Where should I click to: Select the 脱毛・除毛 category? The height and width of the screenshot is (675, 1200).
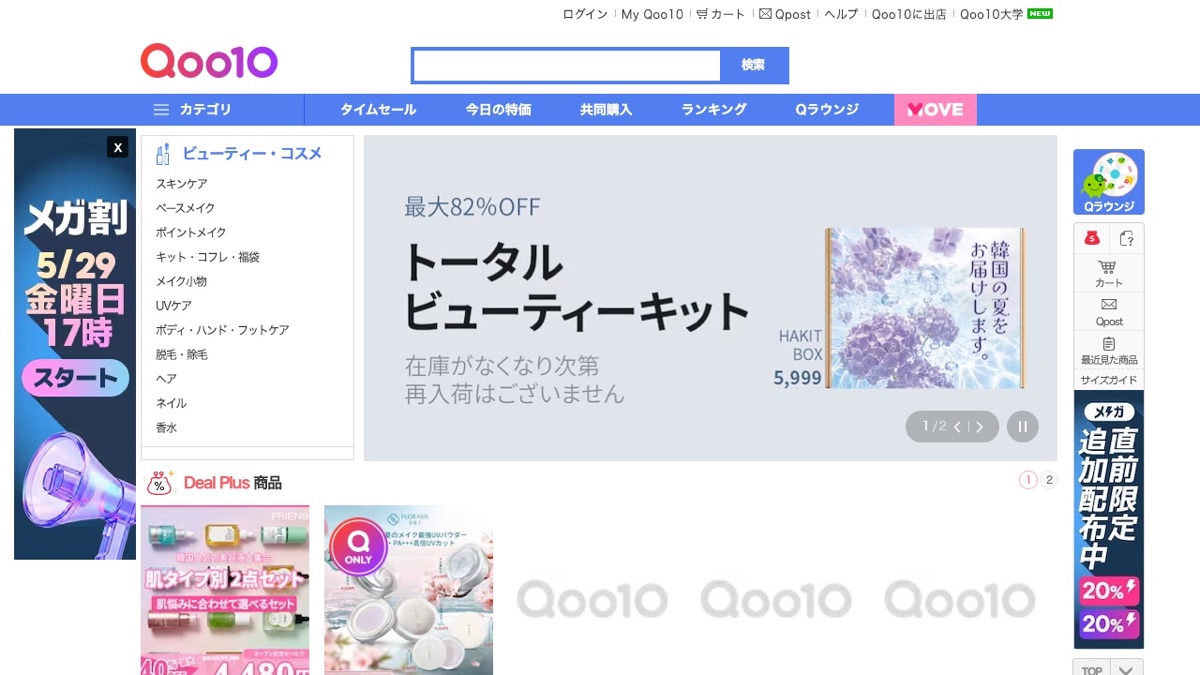(182, 354)
